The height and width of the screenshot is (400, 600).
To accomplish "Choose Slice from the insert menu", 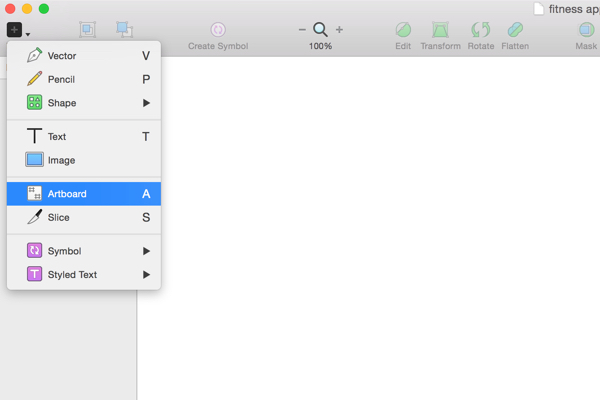I will click(84, 217).
